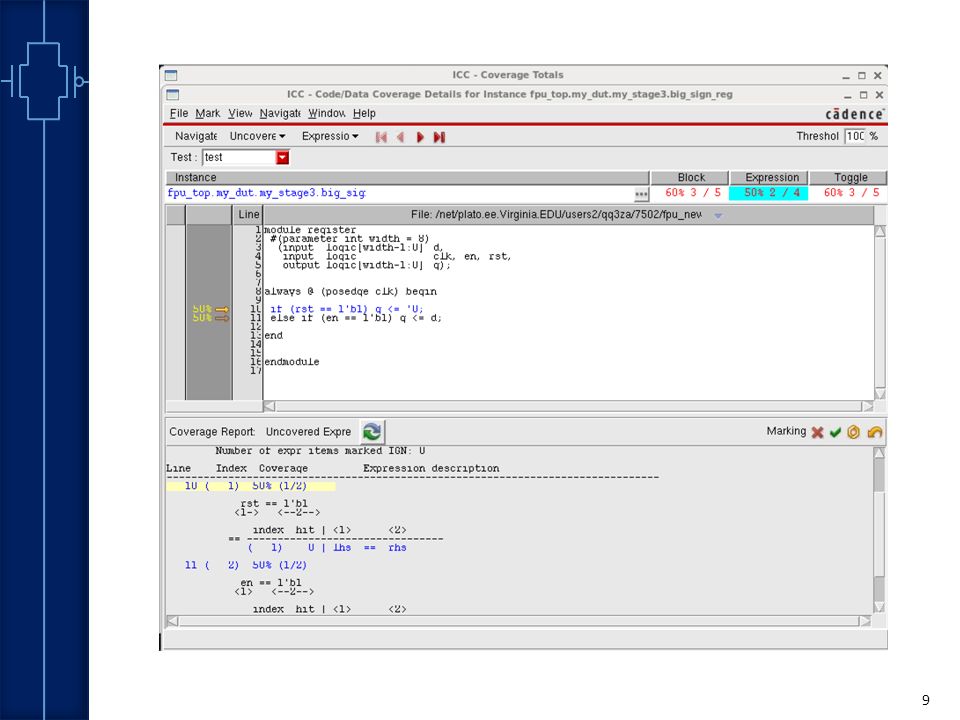Click the ellipsis button beside instance name

coord(641,194)
